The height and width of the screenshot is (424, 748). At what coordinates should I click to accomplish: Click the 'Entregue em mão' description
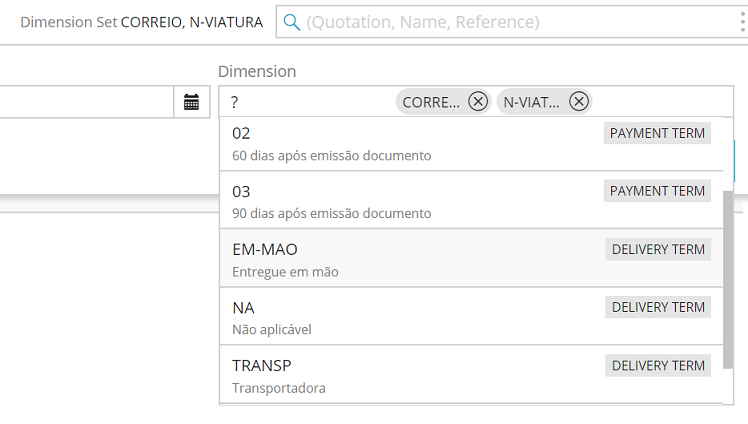tap(285, 272)
